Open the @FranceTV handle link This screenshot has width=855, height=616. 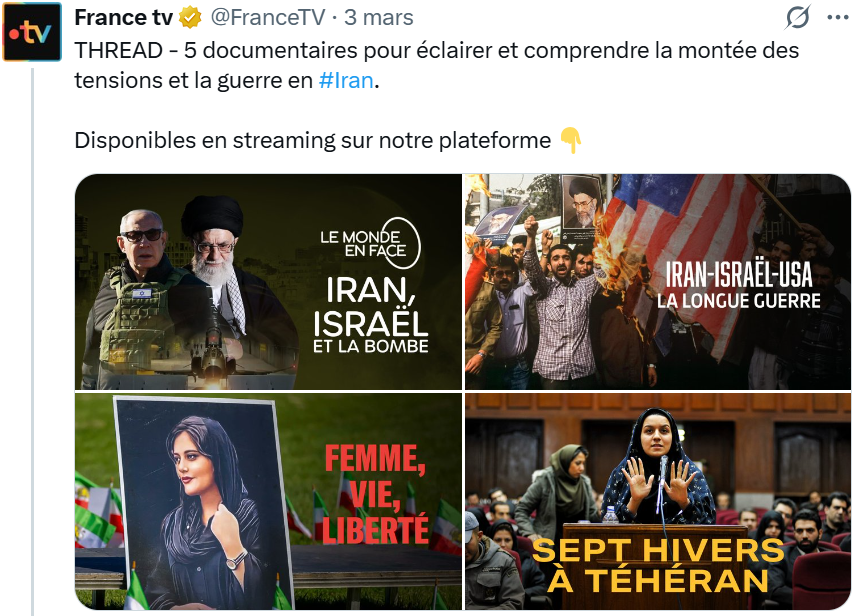(x=268, y=17)
